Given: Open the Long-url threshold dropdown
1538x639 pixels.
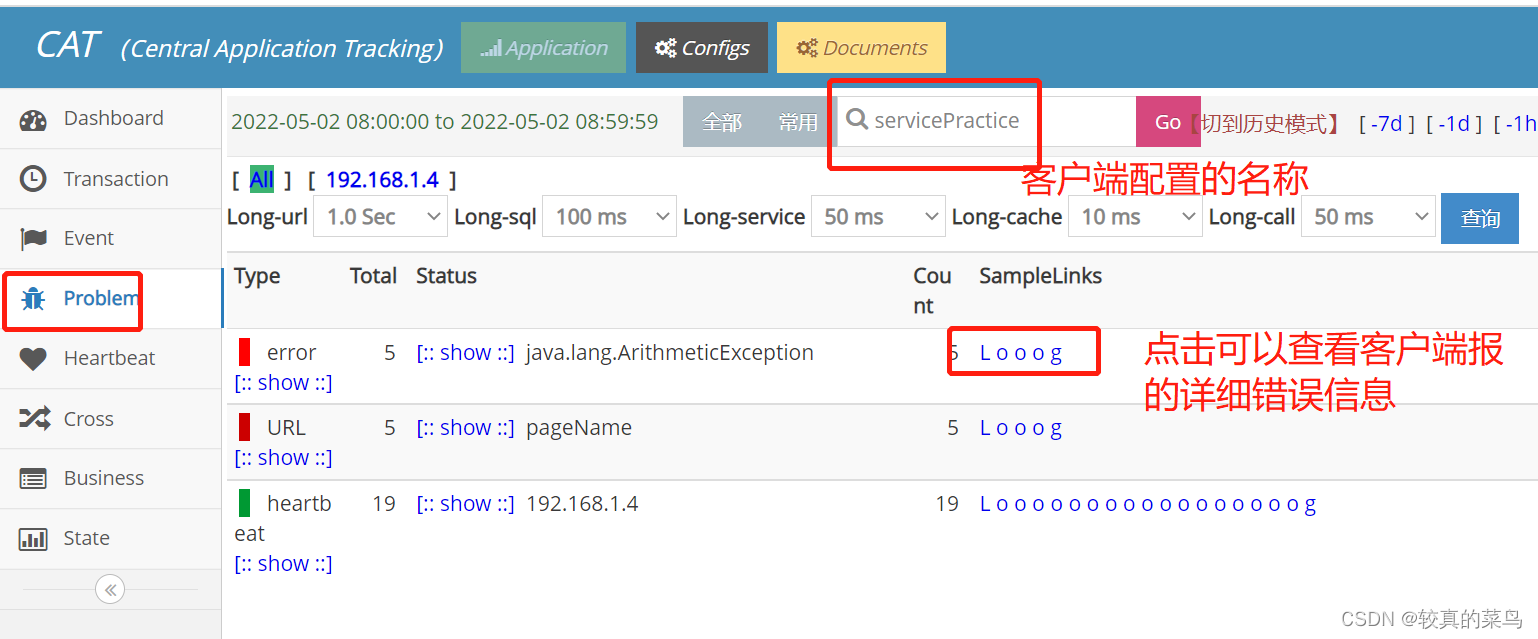Looking at the screenshot, I should point(380,217).
